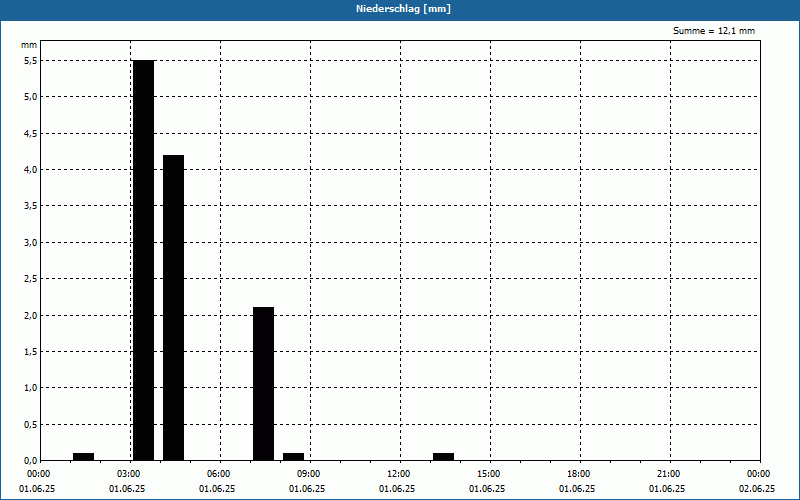Select the 03:00 time label
This screenshot has height=500, width=800.
tap(129, 474)
